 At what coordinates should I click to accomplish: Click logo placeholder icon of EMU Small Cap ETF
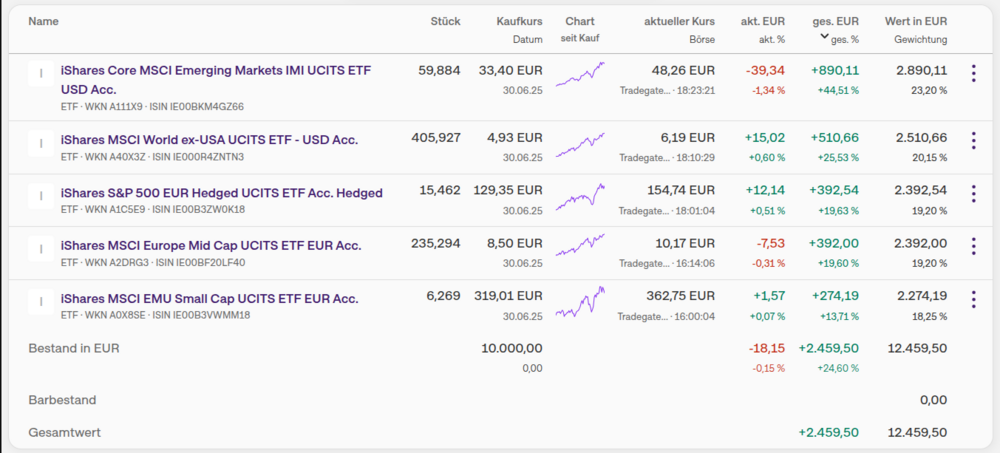41,302
